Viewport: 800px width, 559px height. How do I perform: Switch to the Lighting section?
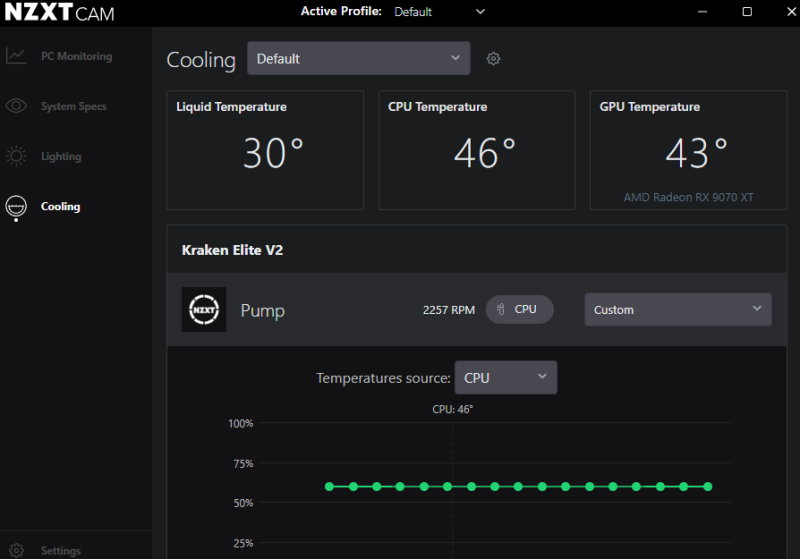tap(61, 156)
